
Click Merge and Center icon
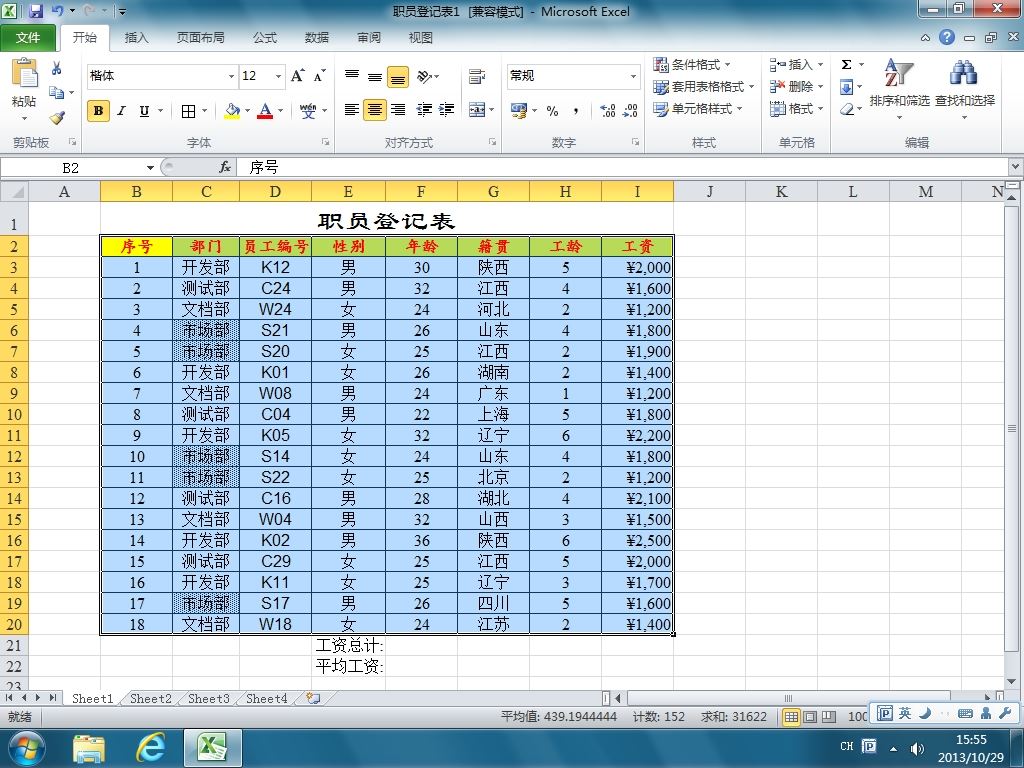pos(477,110)
